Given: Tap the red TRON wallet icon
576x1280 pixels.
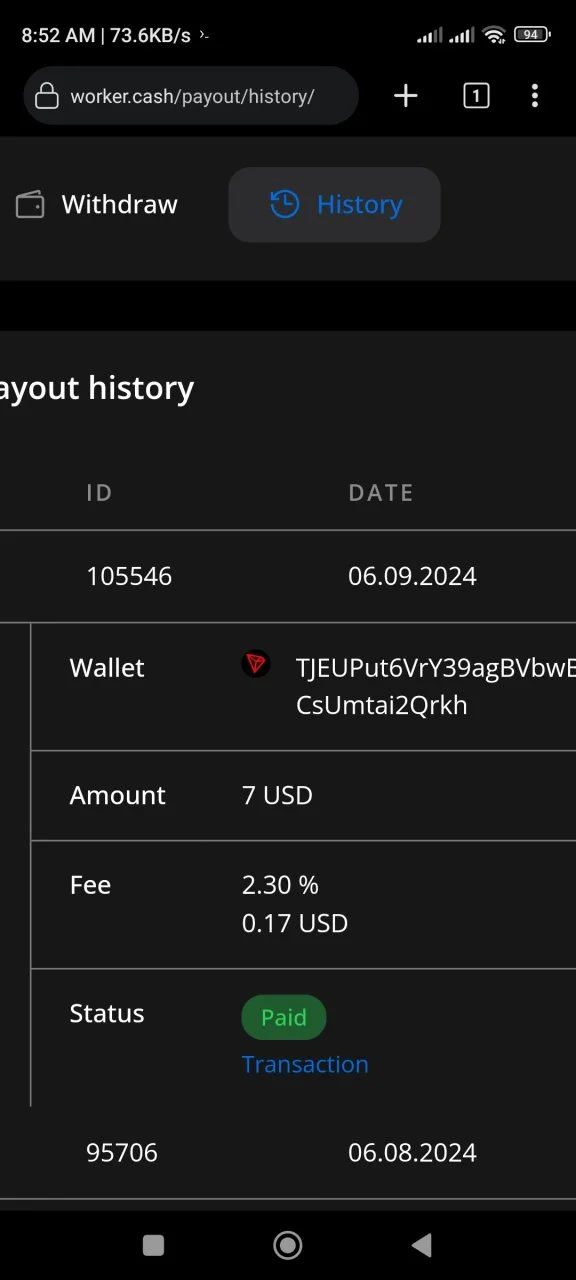Looking at the screenshot, I should [256, 664].
